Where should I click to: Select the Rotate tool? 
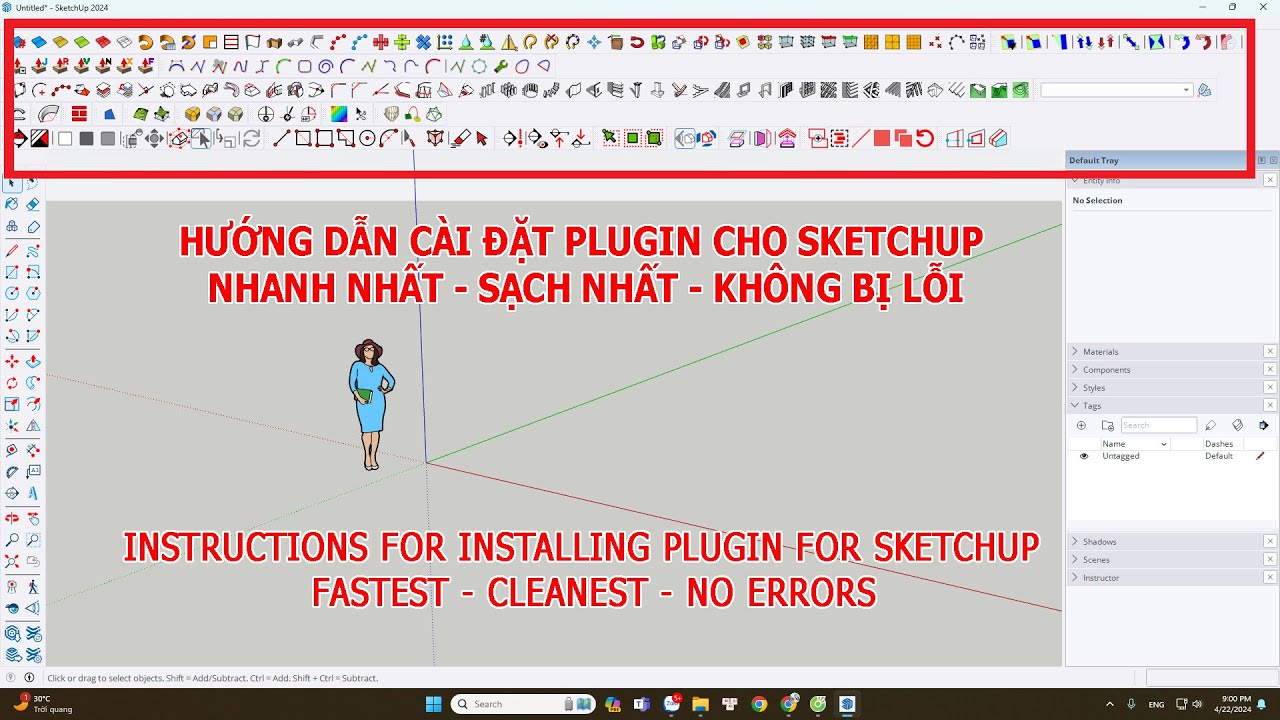12,383
